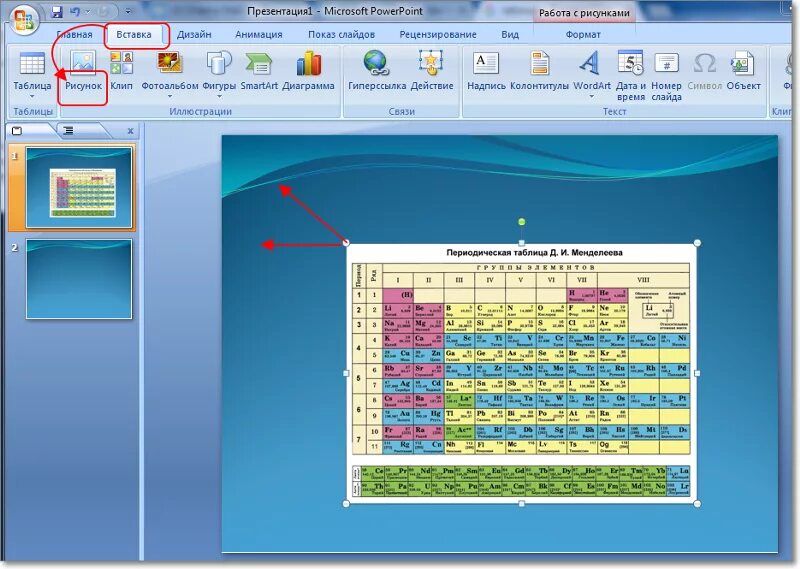Undo the last action in the quick access toolbar
The image size is (800, 569).
tap(76, 11)
